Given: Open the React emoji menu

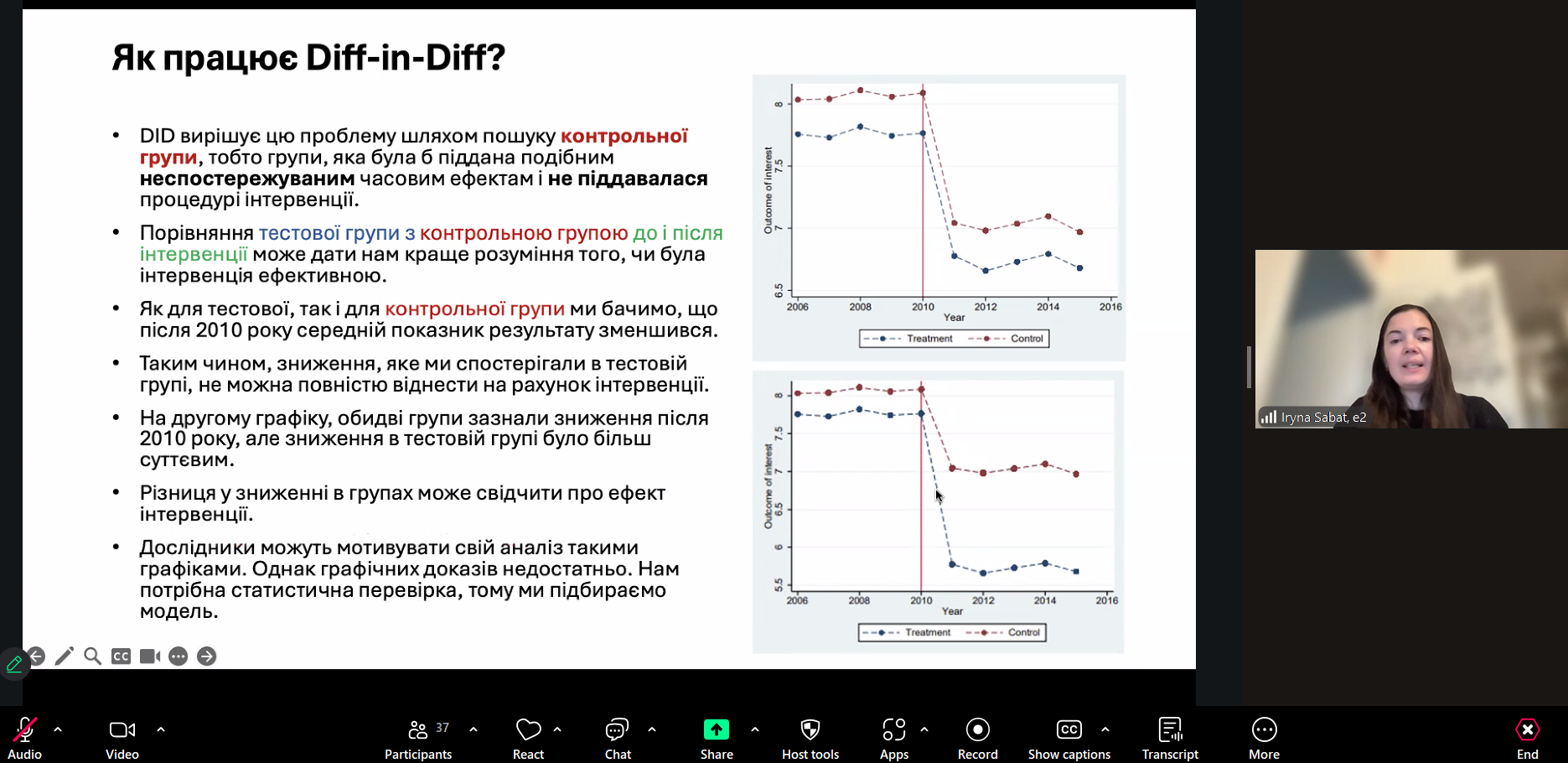Looking at the screenshot, I should [x=528, y=737].
